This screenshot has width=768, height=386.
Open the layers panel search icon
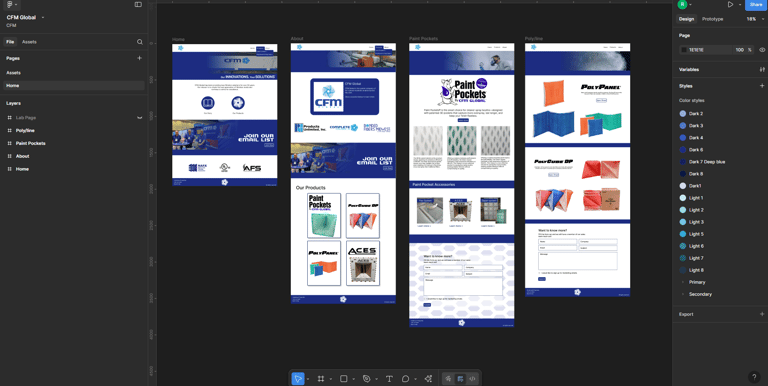[140, 42]
